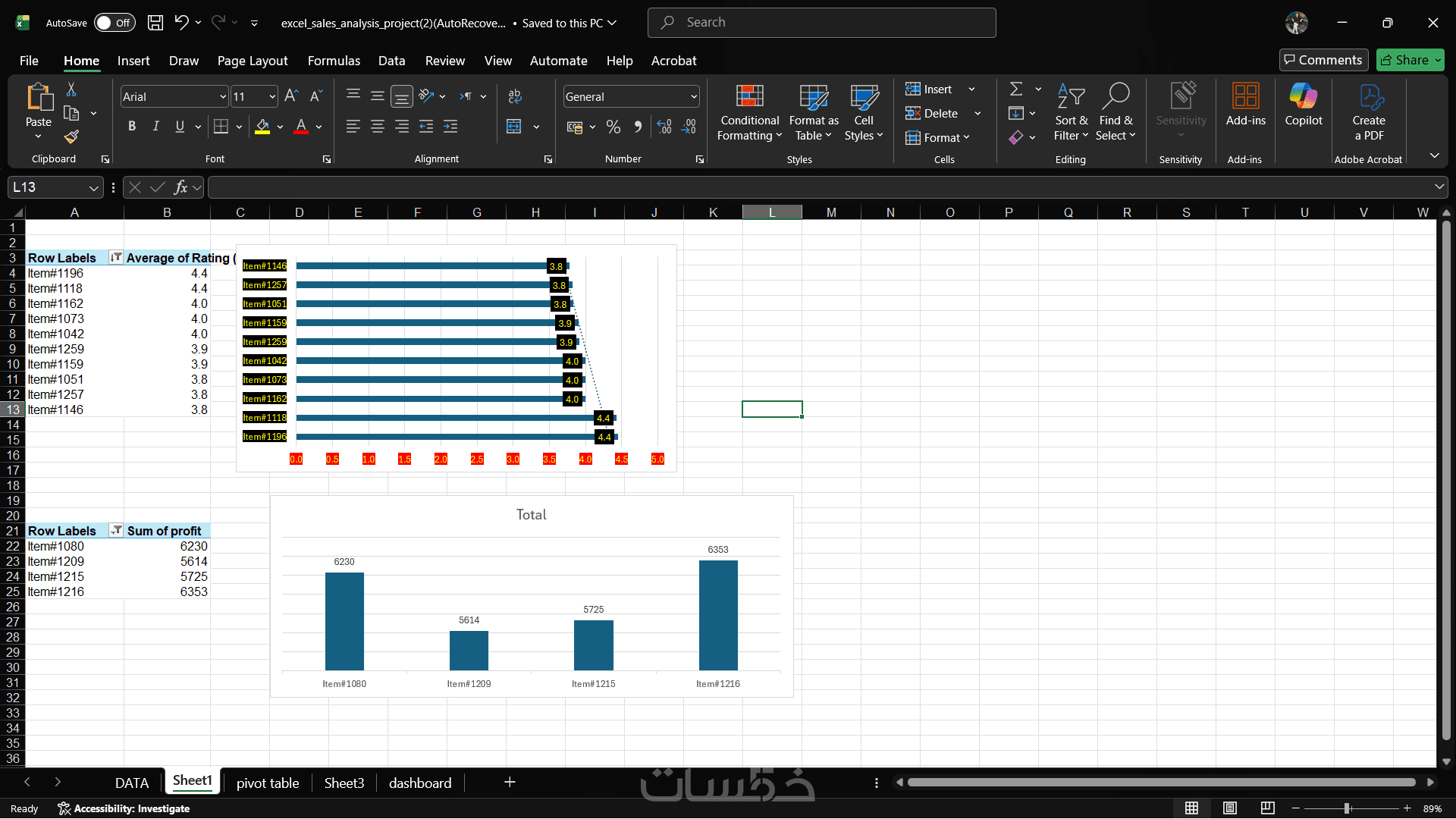Switch to Page Break Preview view
1456x819 pixels.
[1267, 808]
